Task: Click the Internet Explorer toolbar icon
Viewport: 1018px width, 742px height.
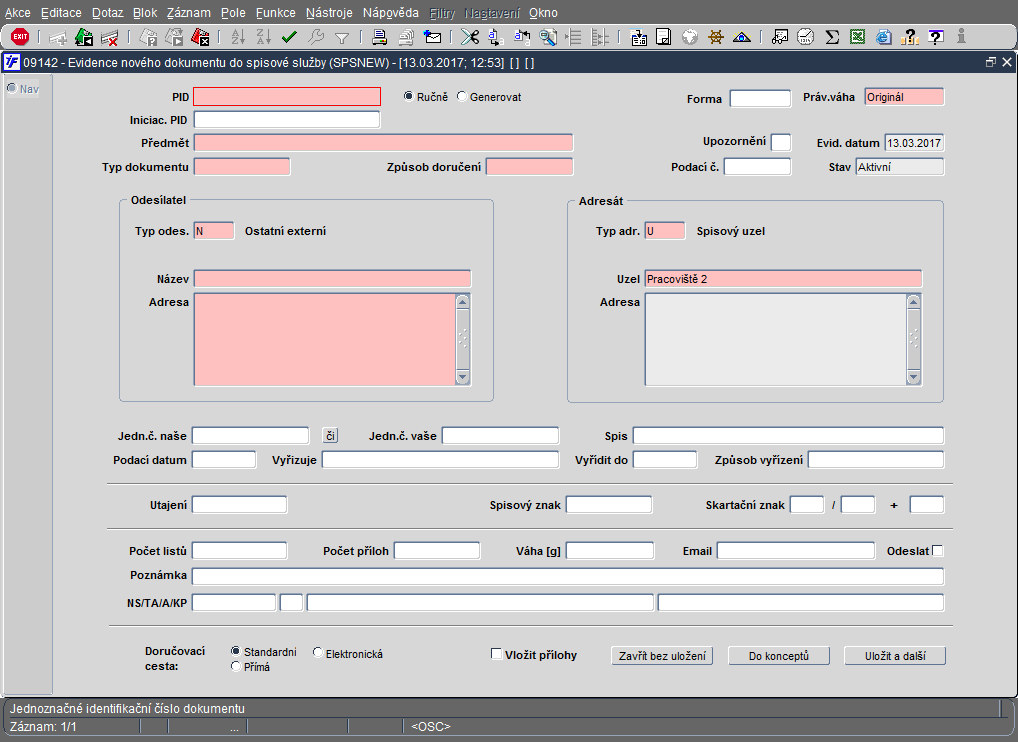Action: (883, 37)
